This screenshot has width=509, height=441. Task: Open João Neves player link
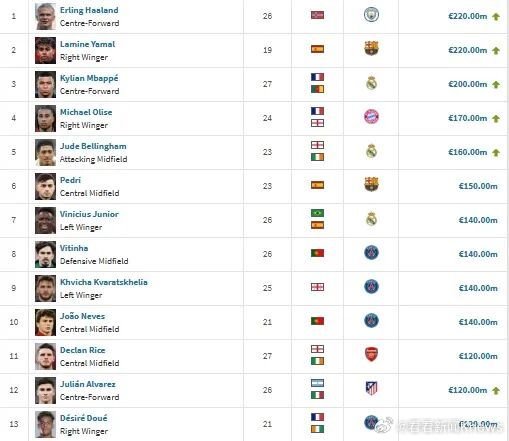tap(82, 316)
